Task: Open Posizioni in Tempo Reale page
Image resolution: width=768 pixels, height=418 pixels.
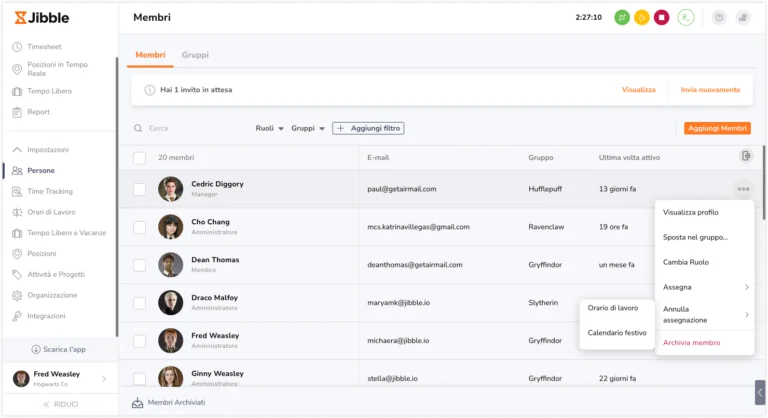Action: pos(50,69)
